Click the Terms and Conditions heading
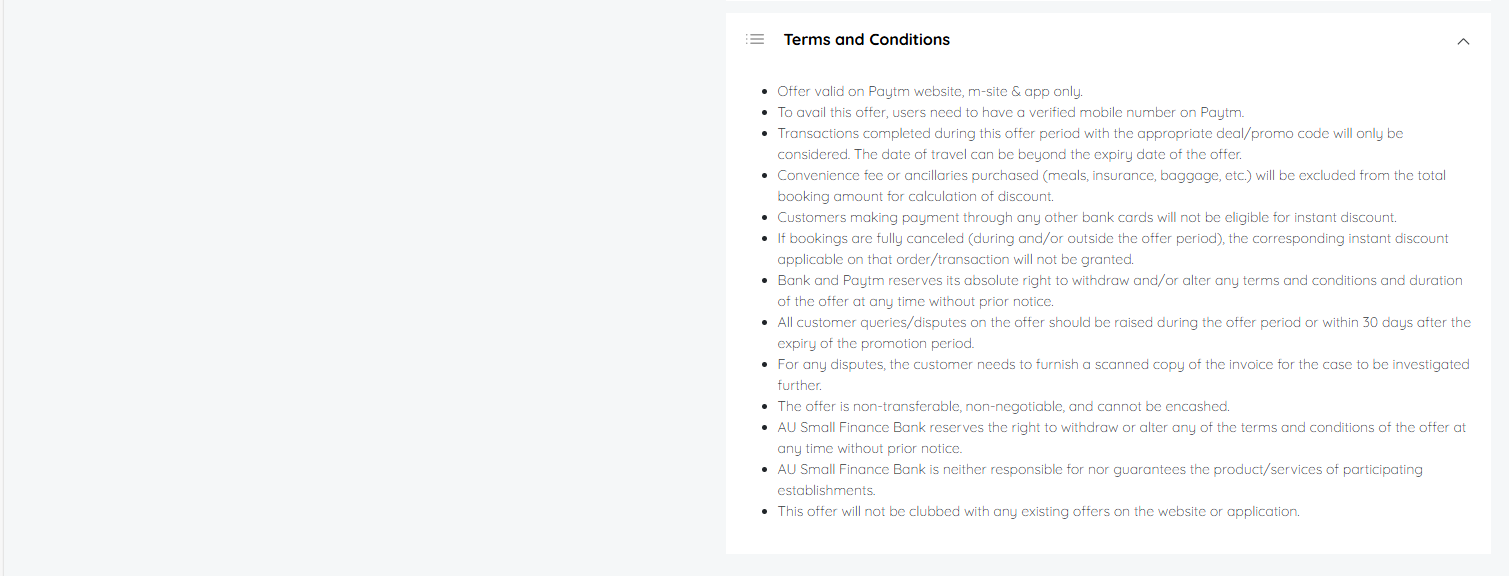The height and width of the screenshot is (576, 1509). [x=866, y=40]
